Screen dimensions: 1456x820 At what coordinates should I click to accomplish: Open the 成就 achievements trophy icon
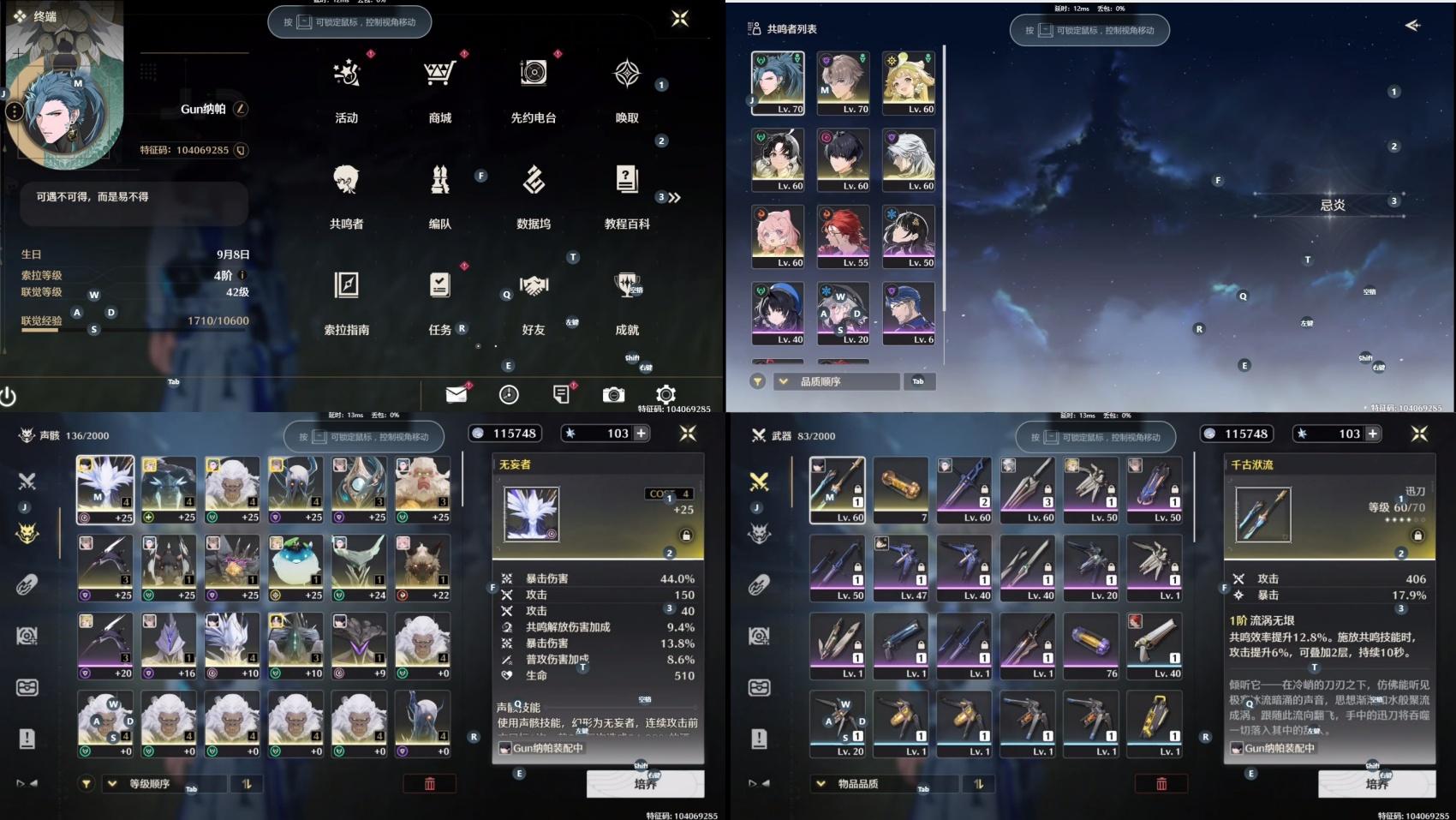(x=627, y=285)
